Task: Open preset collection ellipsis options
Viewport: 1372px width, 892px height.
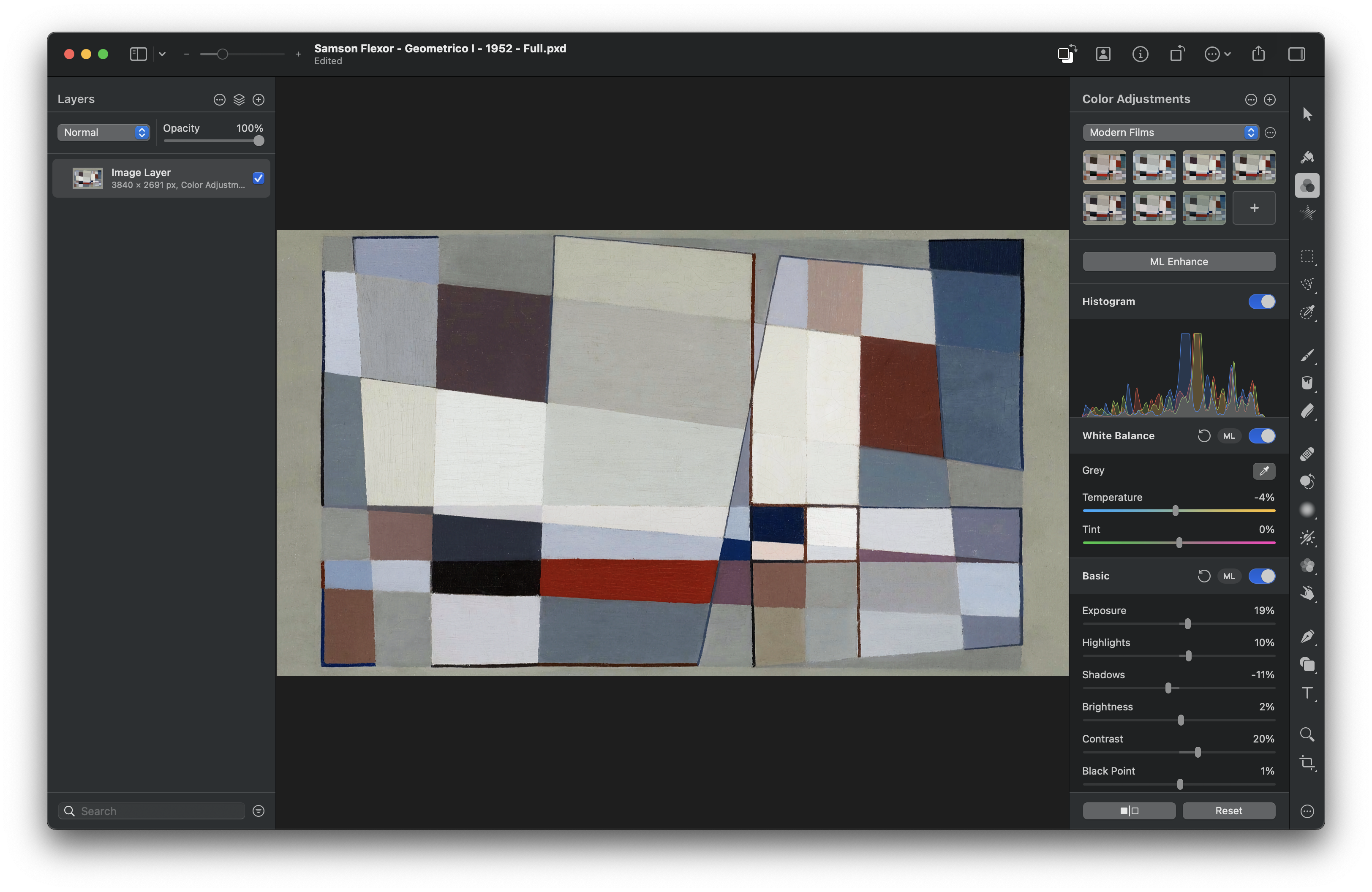Action: click(1270, 133)
